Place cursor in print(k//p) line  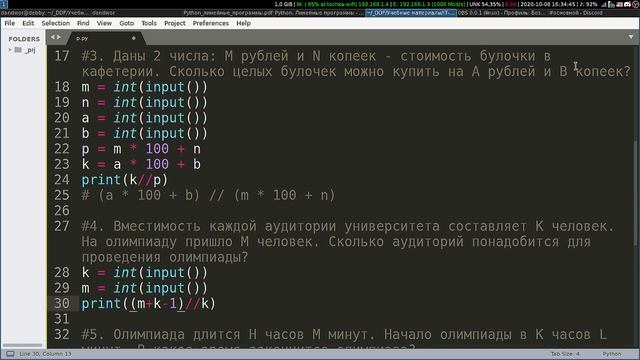124,180
